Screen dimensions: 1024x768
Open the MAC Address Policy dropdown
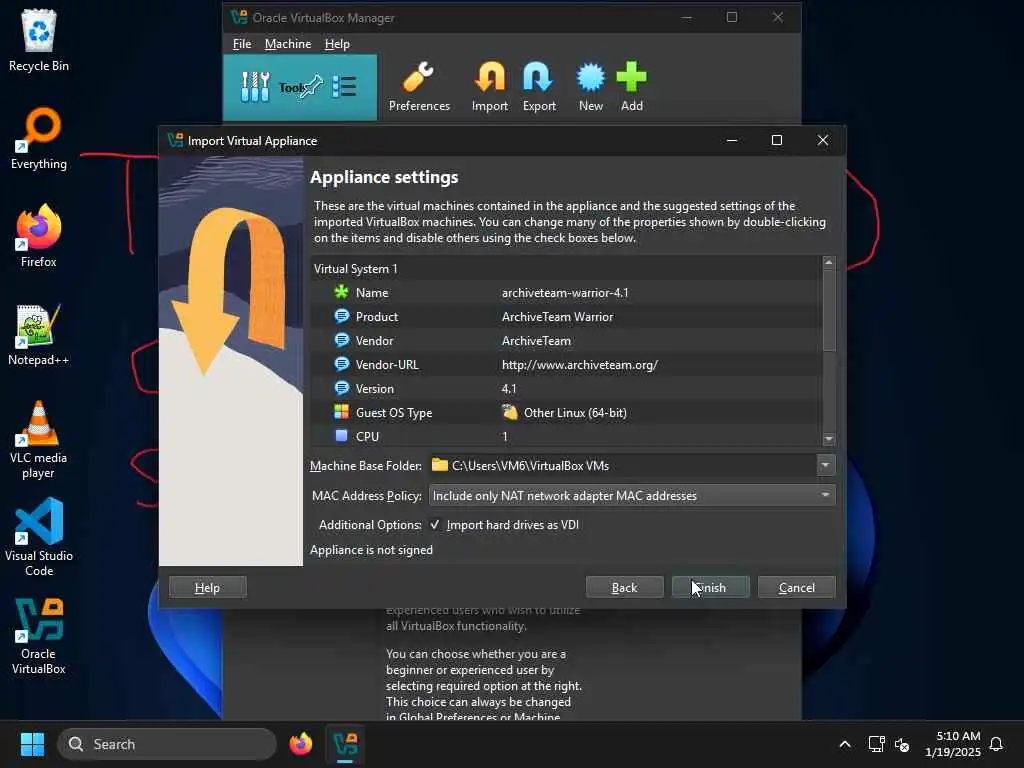(632, 495)
